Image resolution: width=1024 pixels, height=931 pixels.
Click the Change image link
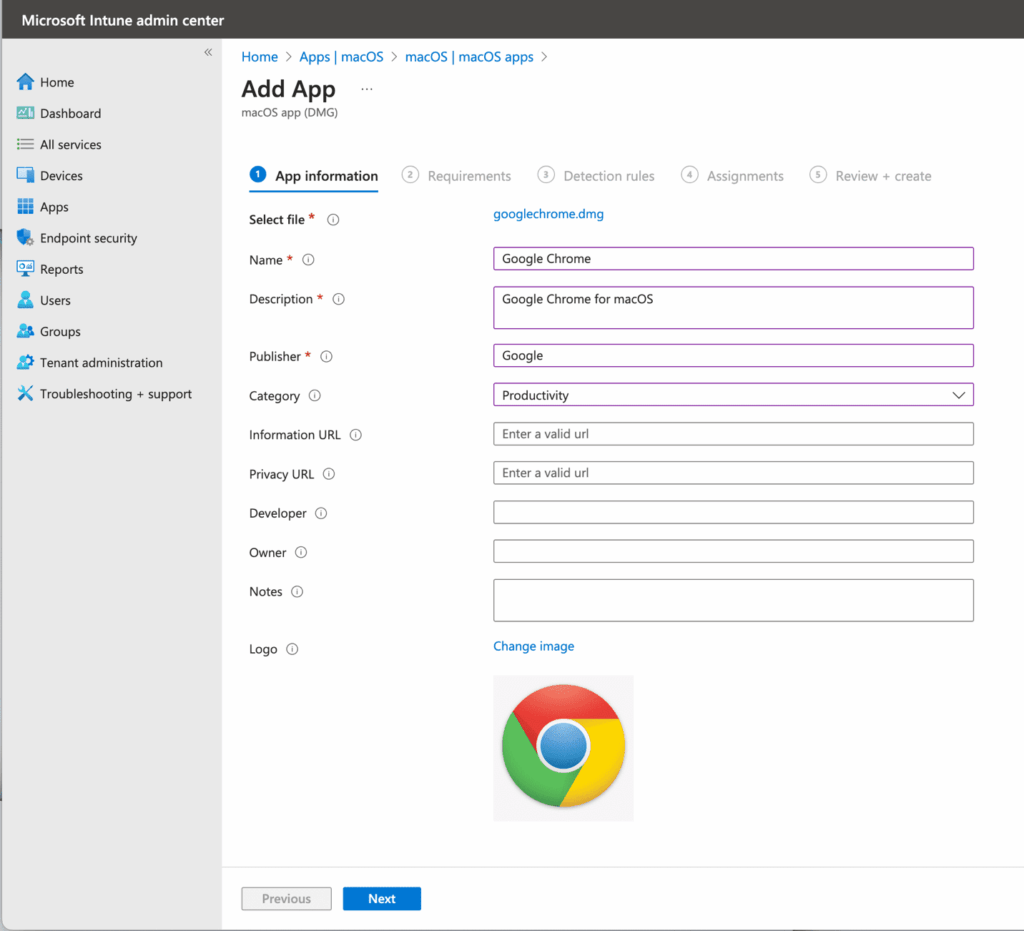pos(534,646)
